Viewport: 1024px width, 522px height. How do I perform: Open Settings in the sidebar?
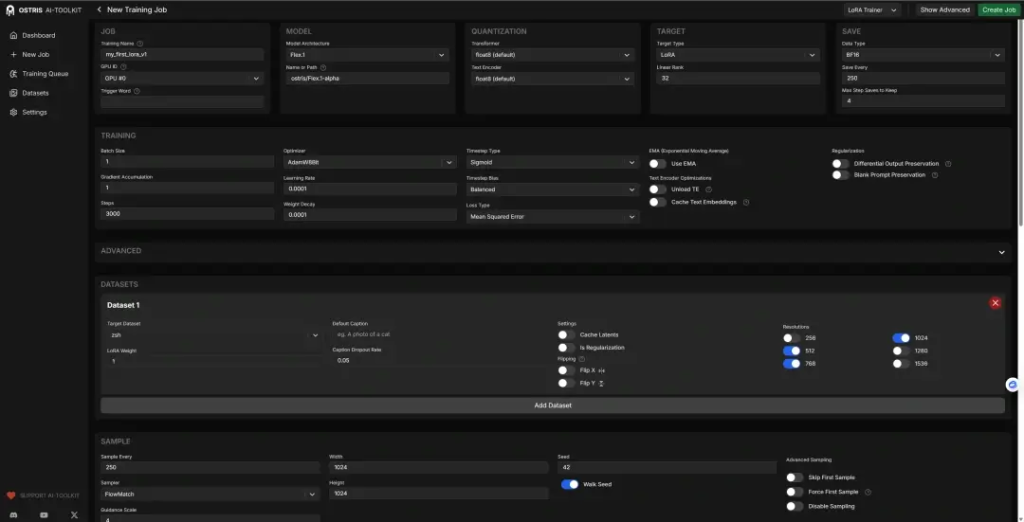coord(35,112)
